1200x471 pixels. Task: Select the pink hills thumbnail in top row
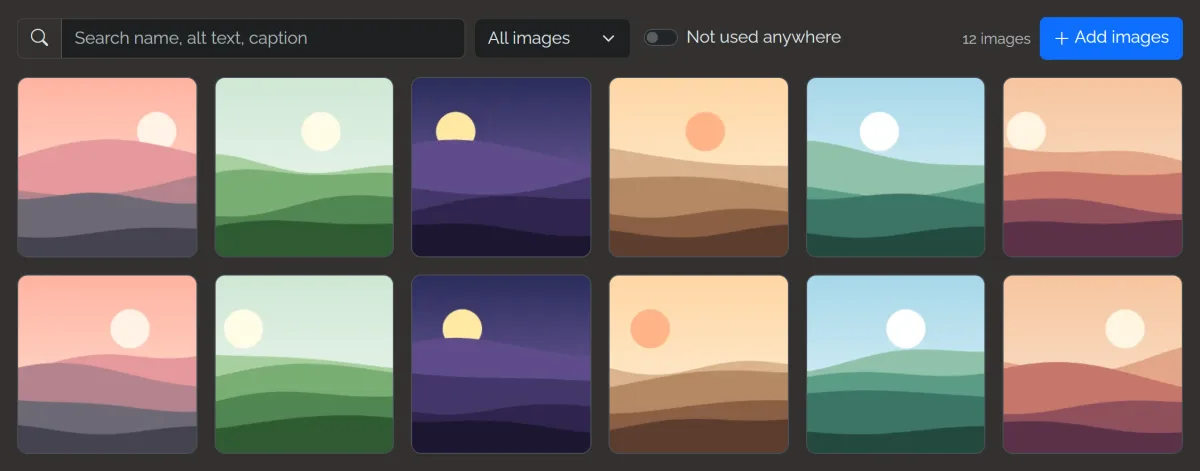click(107, 167)
